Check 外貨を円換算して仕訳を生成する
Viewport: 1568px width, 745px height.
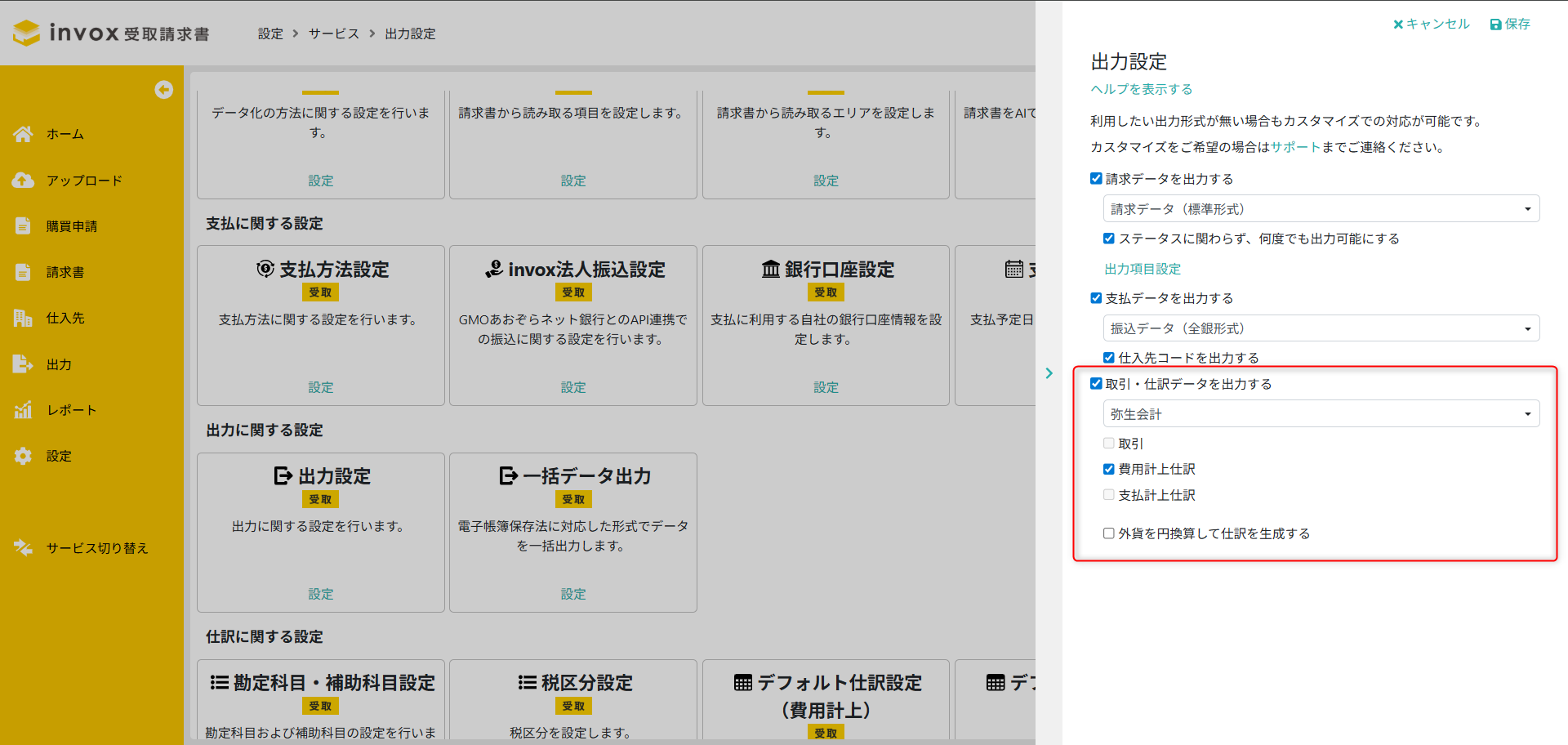1108,533
